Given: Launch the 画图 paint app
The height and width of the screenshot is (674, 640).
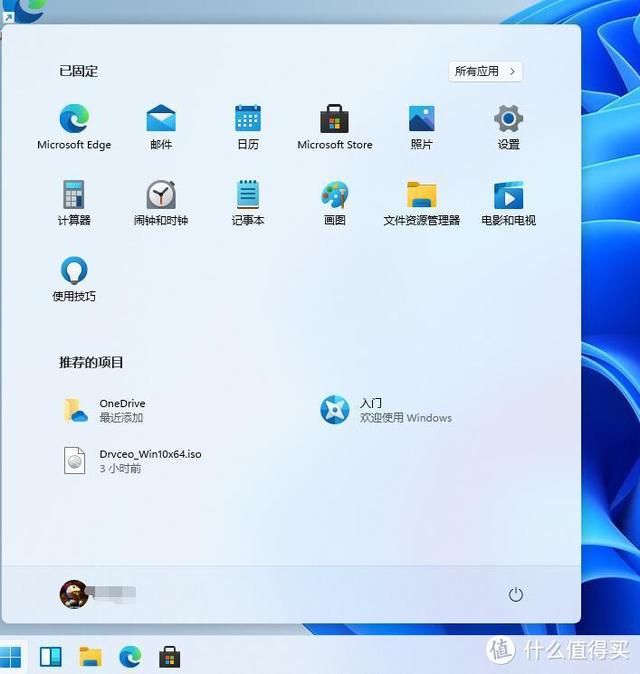Looking at the screenshot, I should pos(334,202).
